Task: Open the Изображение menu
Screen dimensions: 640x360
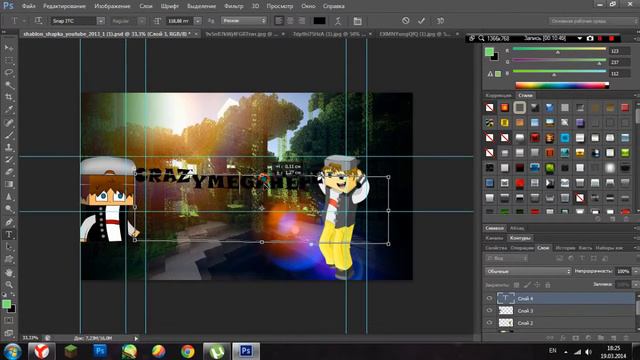Action: [112, 6]
